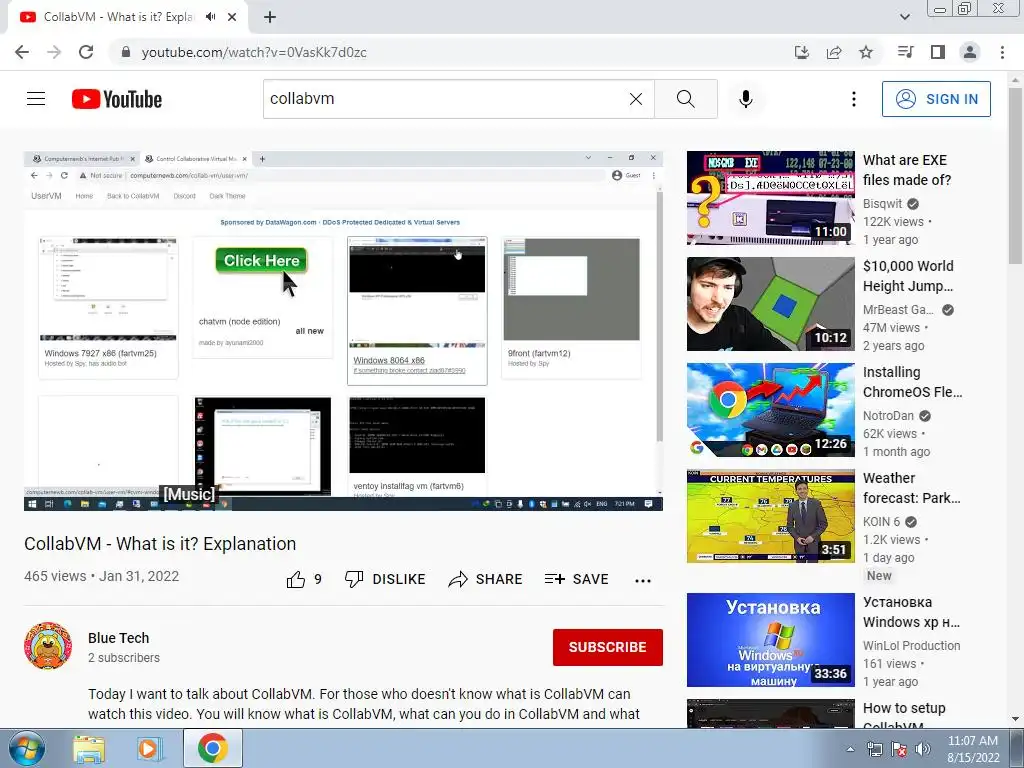Image resolution: width=1024 pixels, height=768 pixels.
Task: Open 'What are EXE files made of?' thumbnail
Action: pyautogui.click(x=771, y=198)
